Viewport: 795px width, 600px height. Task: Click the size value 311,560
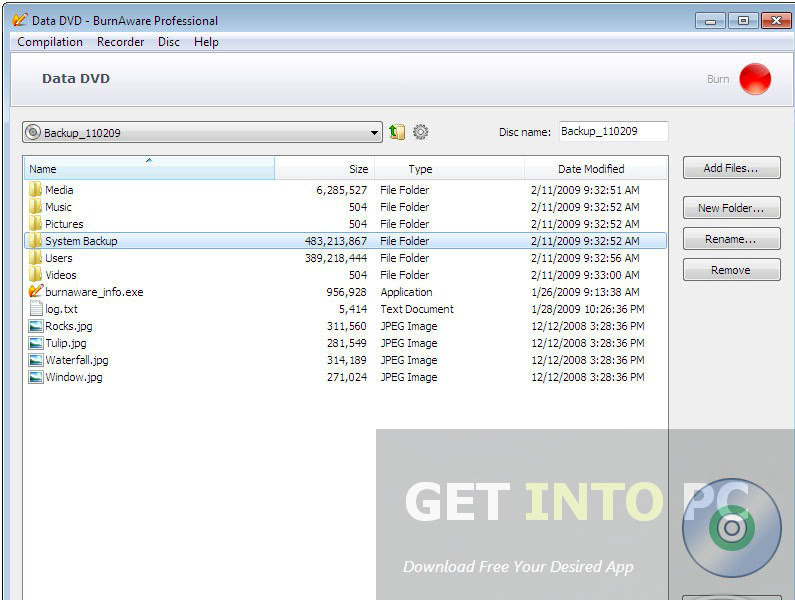(346, 326)
